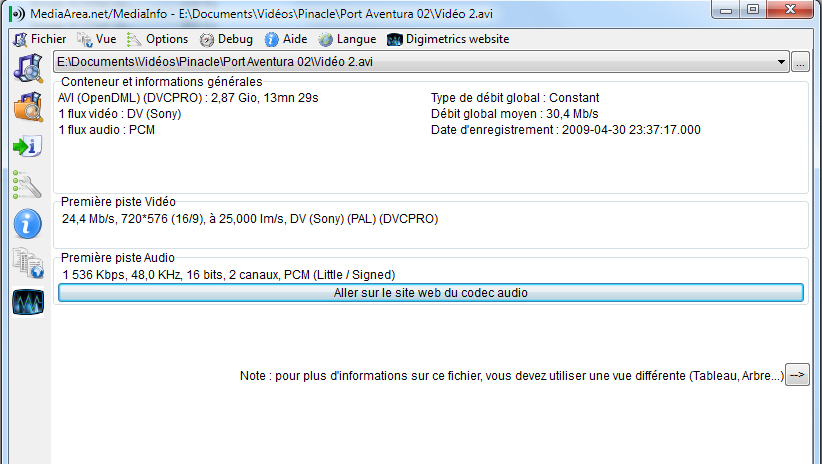822x464 pixels.
Task: Expand the file path dropdown arrow
Action: [781, 62]
